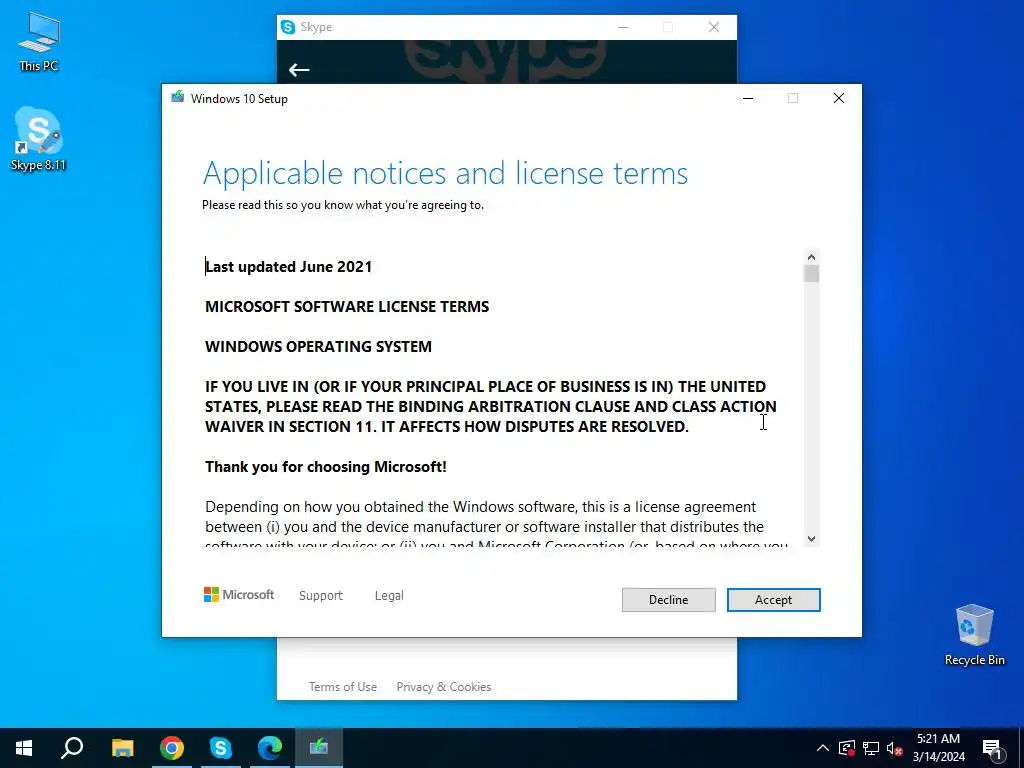
Task: Go back using Skype window's arrow
Action: (298, 70)
